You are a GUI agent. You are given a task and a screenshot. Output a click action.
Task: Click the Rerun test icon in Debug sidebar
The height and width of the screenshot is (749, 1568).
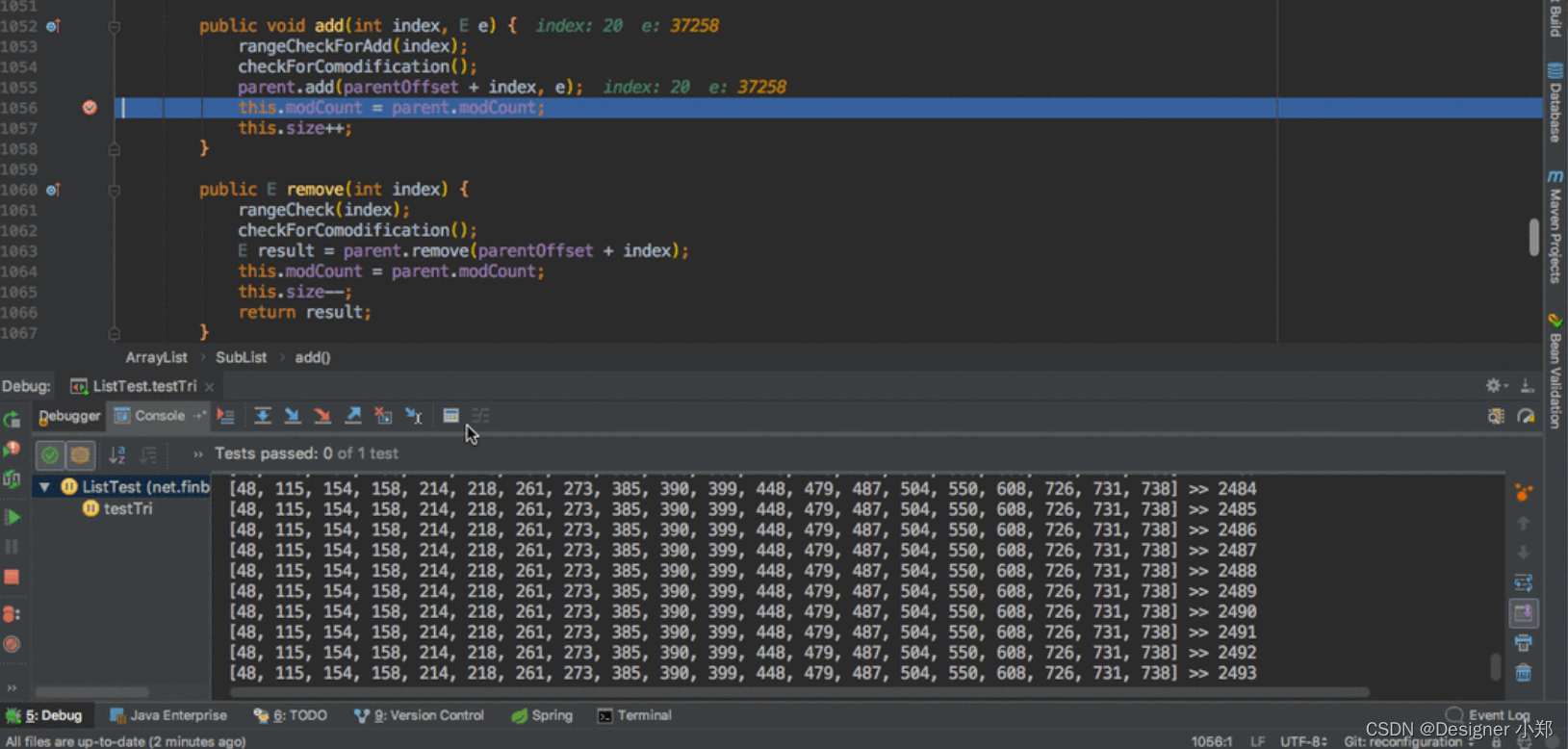point(12,420)
